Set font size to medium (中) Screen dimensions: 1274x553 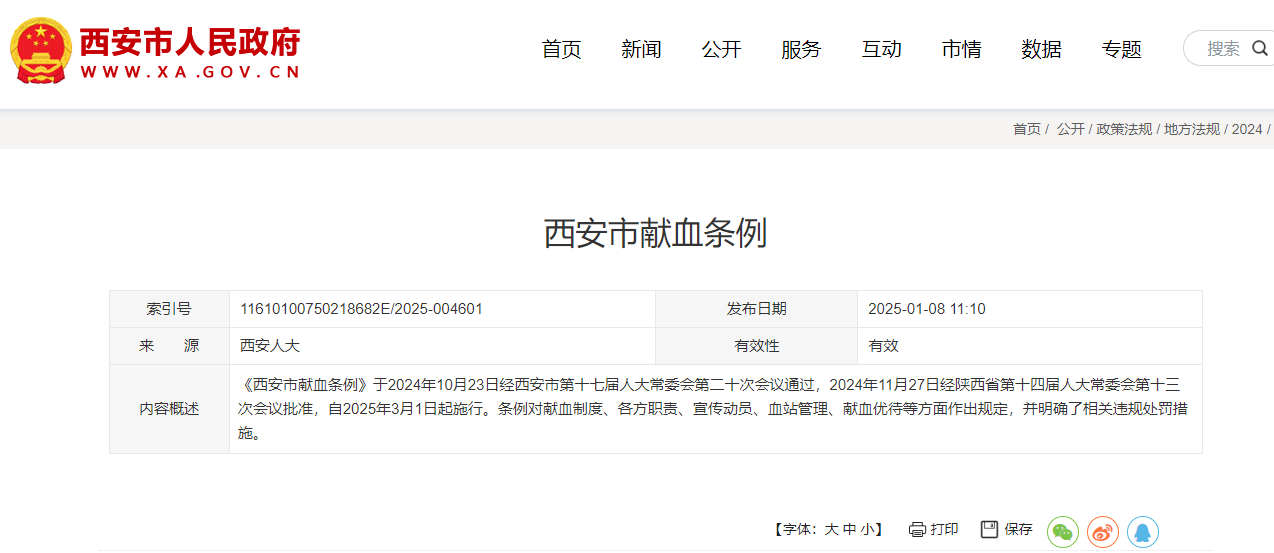849,530
